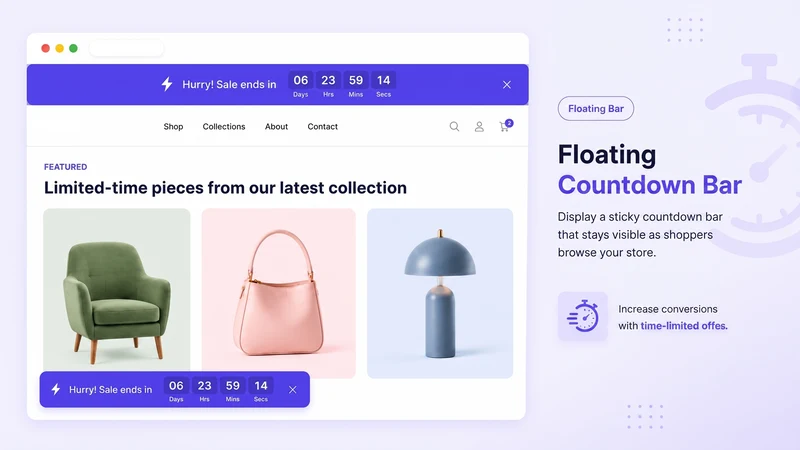
Task: Click 23 Hrs in floating bottom bar
Action: tap(205, 390)
